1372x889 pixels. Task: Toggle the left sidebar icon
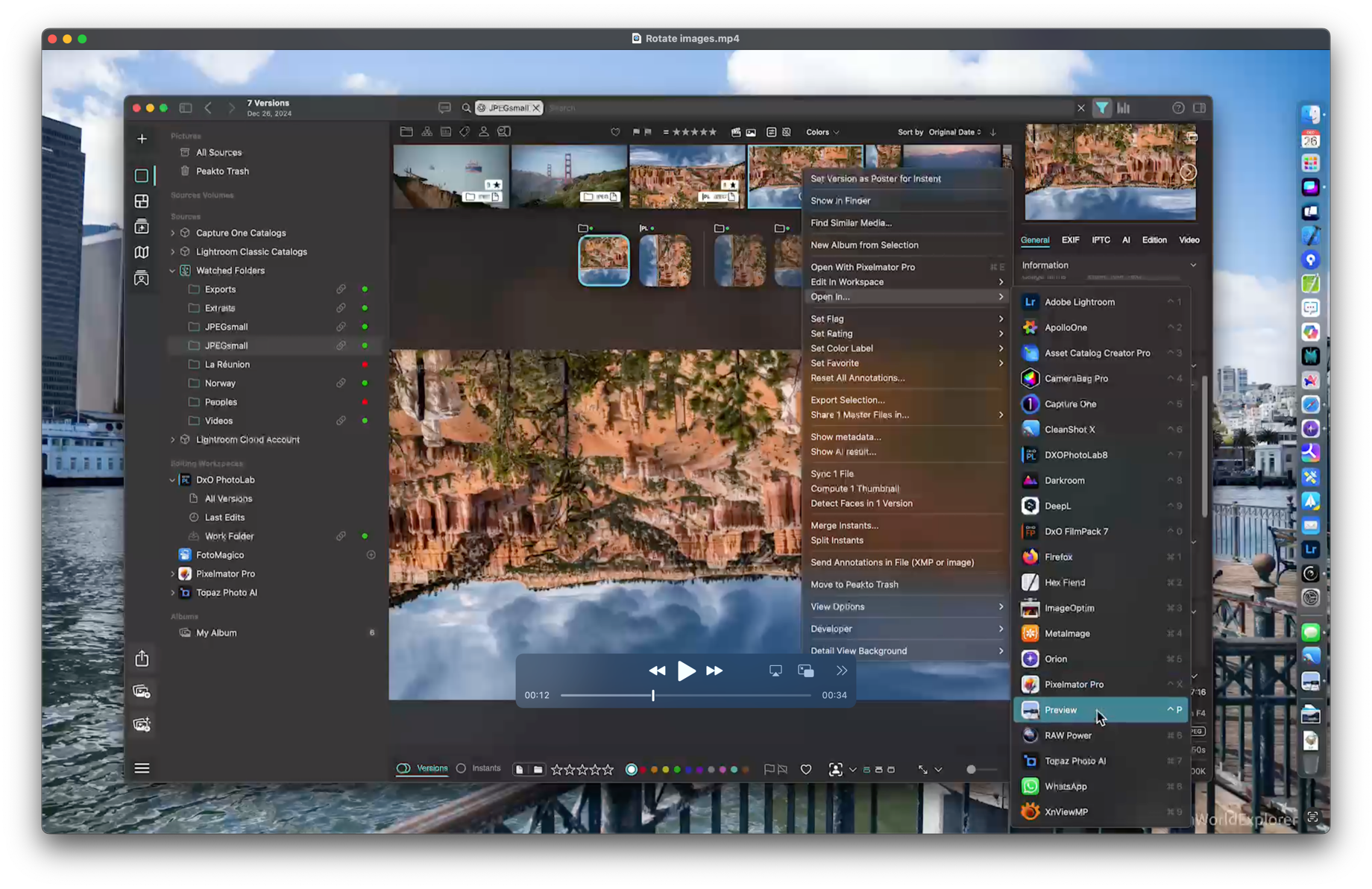(186, 108)
